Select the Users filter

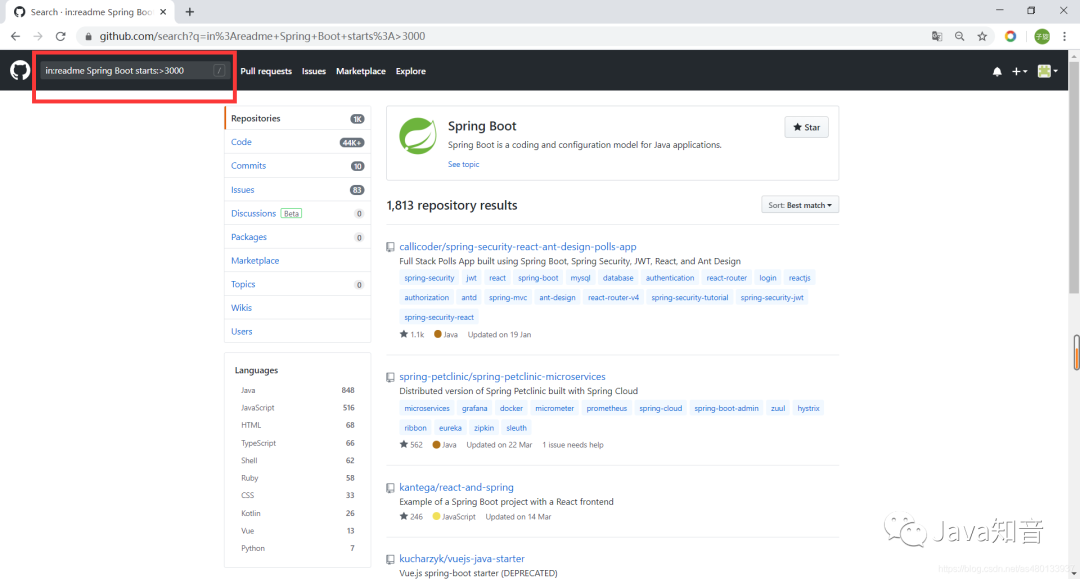[x=298, y=332]
